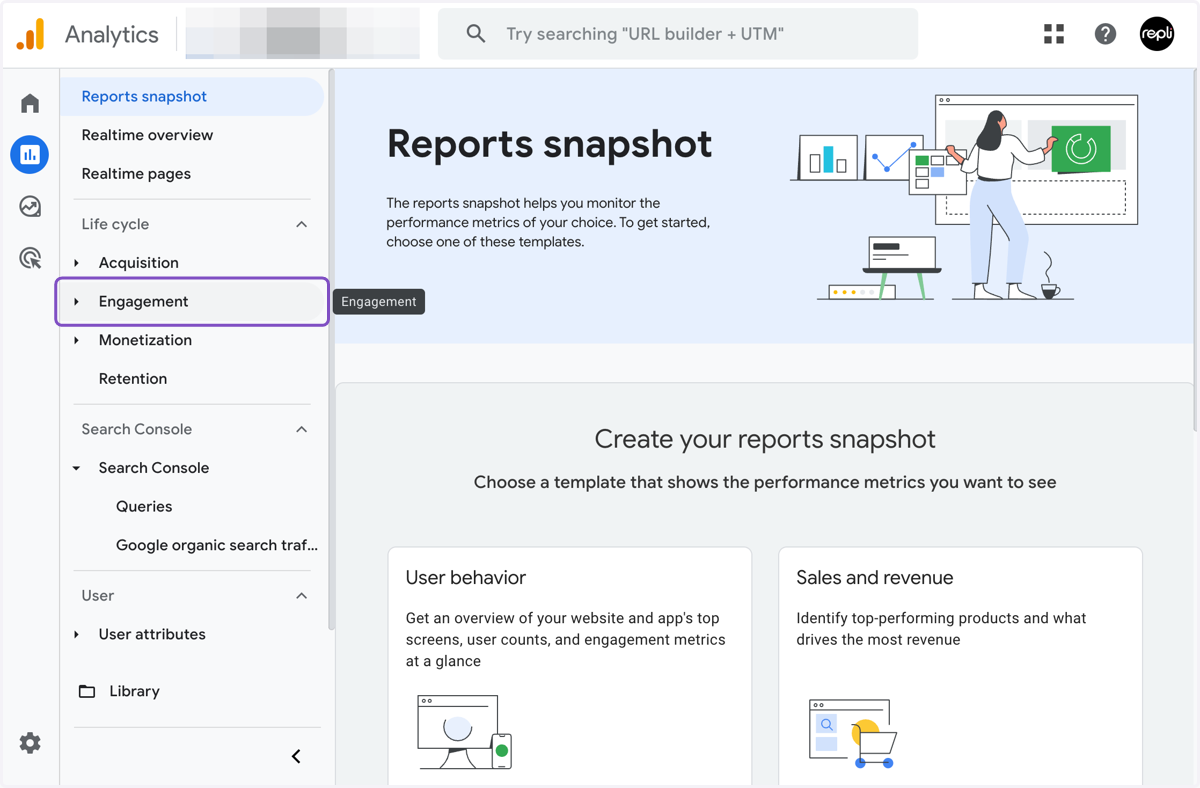Choose the User behavior template card
Viewport: 1200px width, 788px height.
pos(570,666)
